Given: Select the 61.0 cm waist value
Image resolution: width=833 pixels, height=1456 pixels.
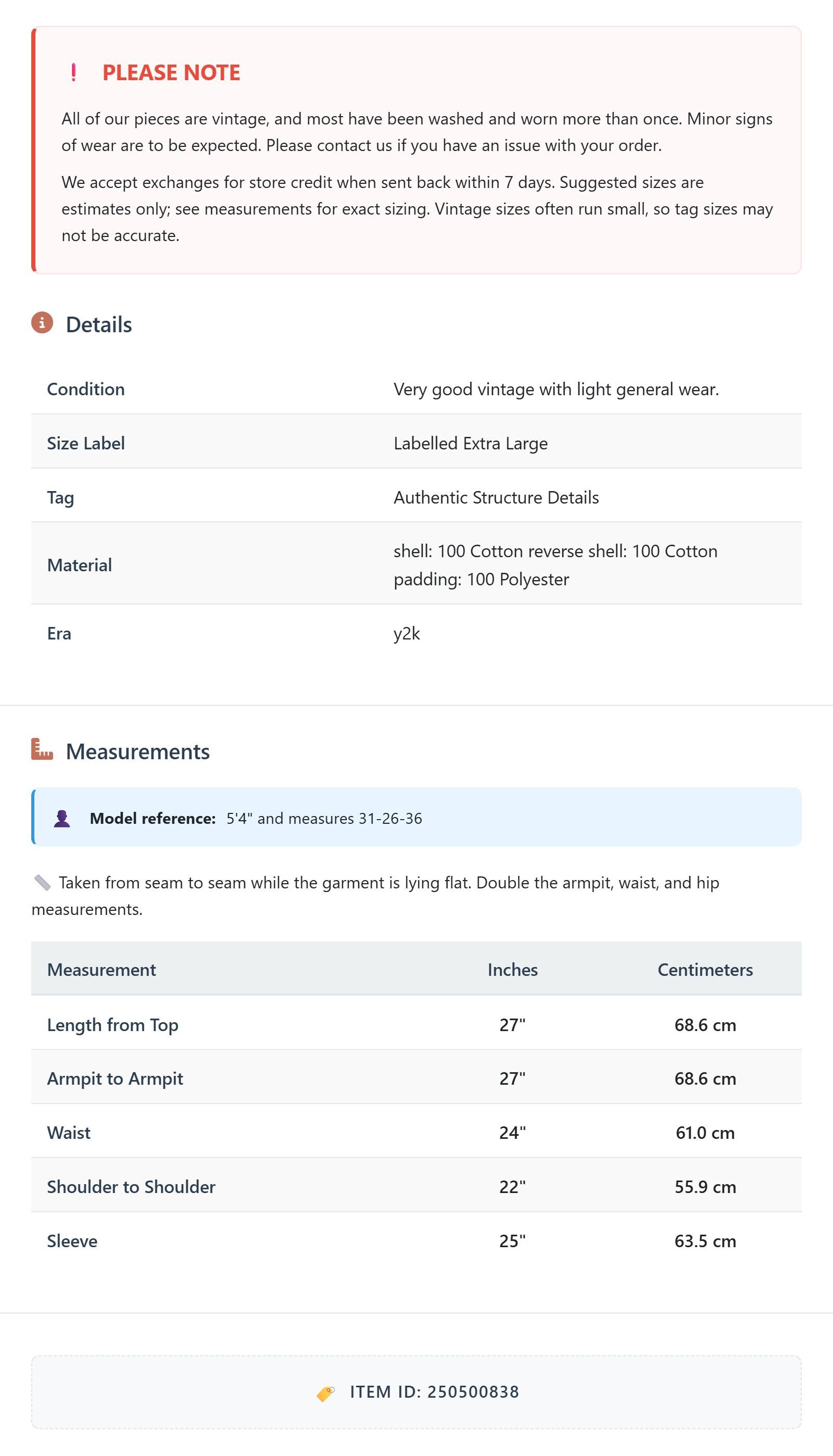Looking at the screenshot, I should pos(705,1133).
